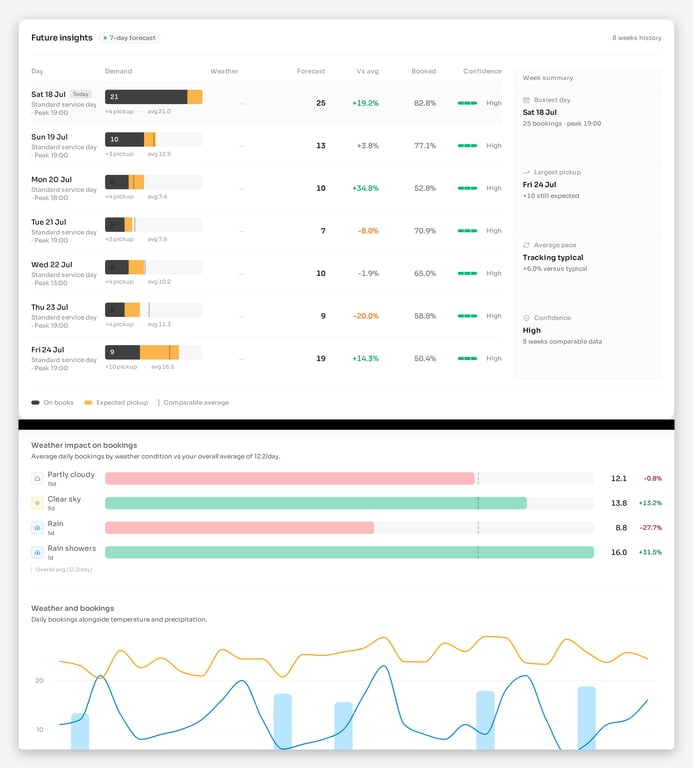Click the Largest pickup trend icon
Screen dimensions: 693x768
(526, 172)
